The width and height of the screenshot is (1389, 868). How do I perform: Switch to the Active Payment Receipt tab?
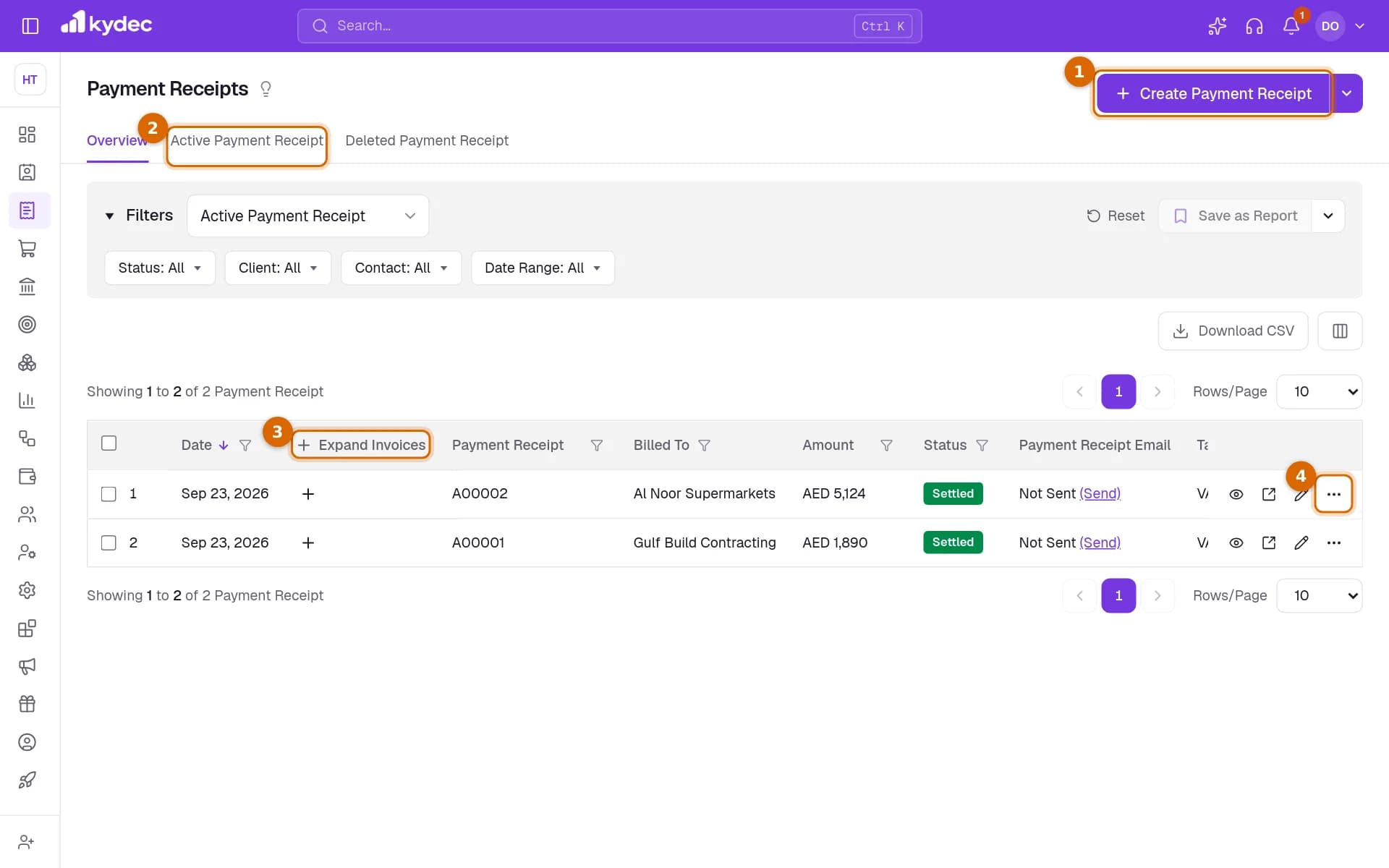[247, 140]
